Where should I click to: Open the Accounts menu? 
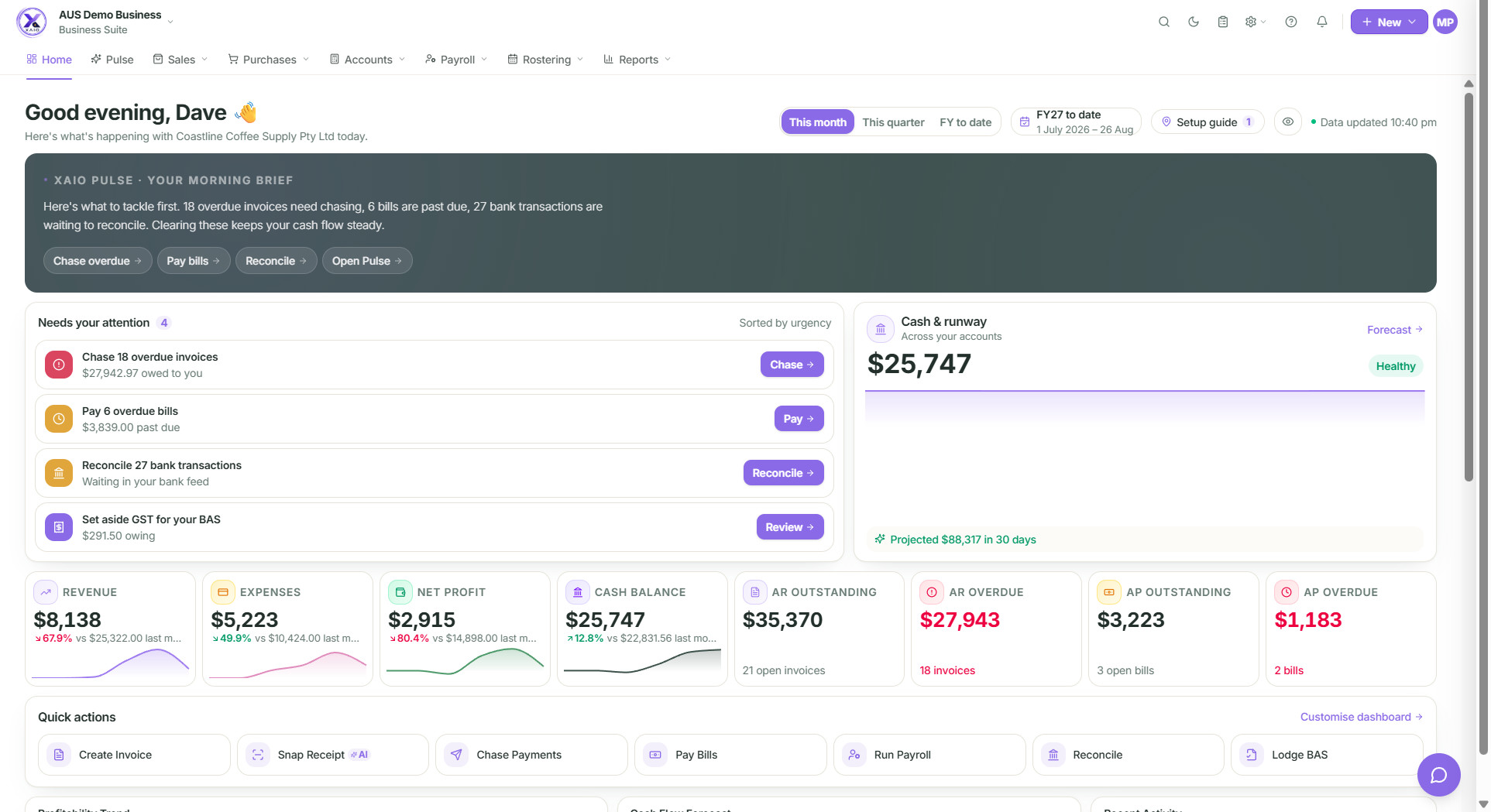(x=368, y=60)
